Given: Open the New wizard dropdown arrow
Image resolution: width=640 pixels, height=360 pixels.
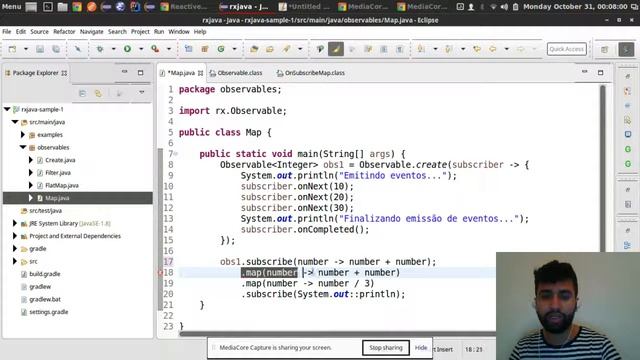Looking at the screenshot, I should [x=26, y=49].
